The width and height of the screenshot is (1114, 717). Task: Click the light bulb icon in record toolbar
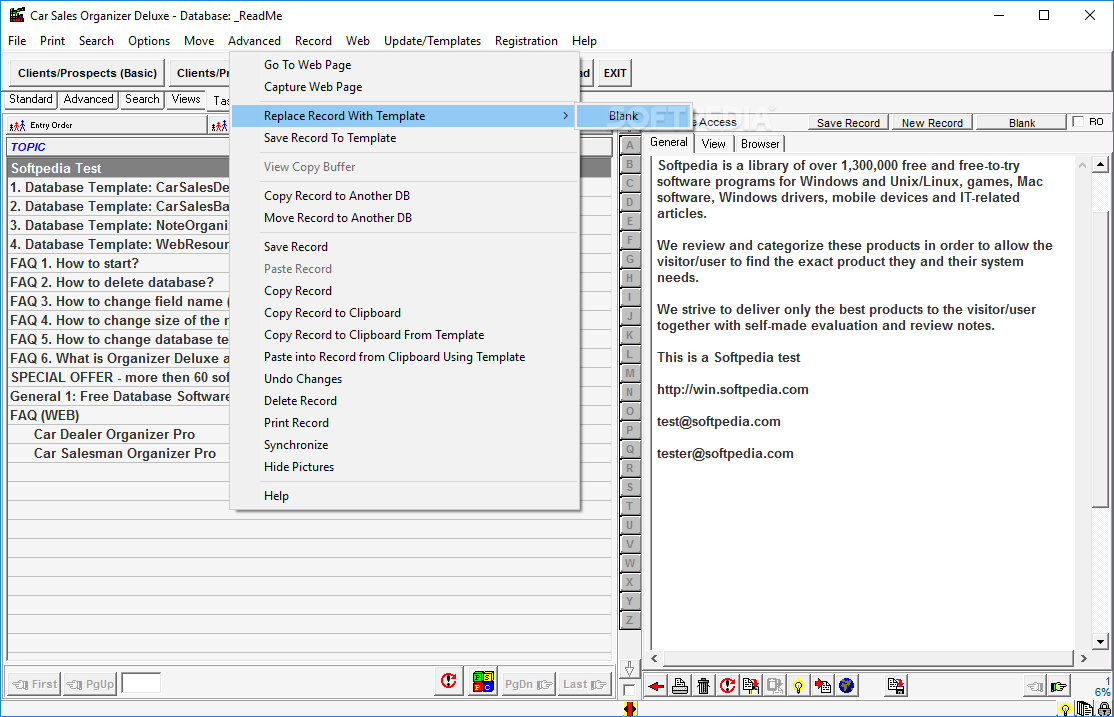[x=799, y=686]
